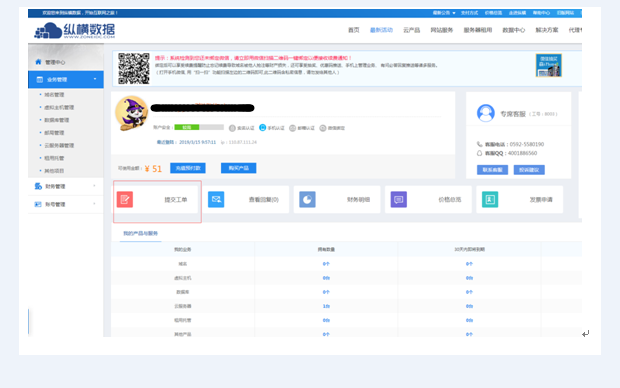This screenshot has height=388, width=620.
Task: Open 邮局管理 in the sidebar
Action: (x=54, y=132)
